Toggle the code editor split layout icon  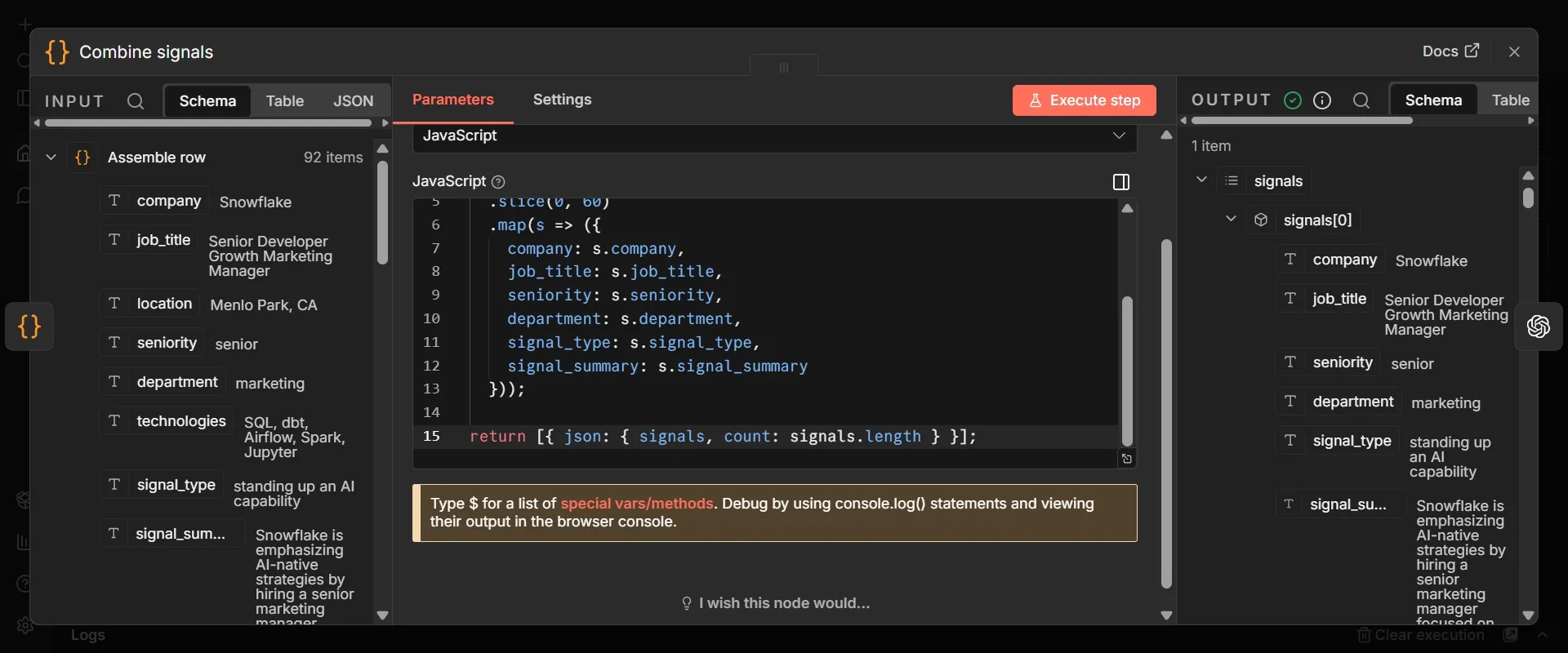[x=1121, y=182]
